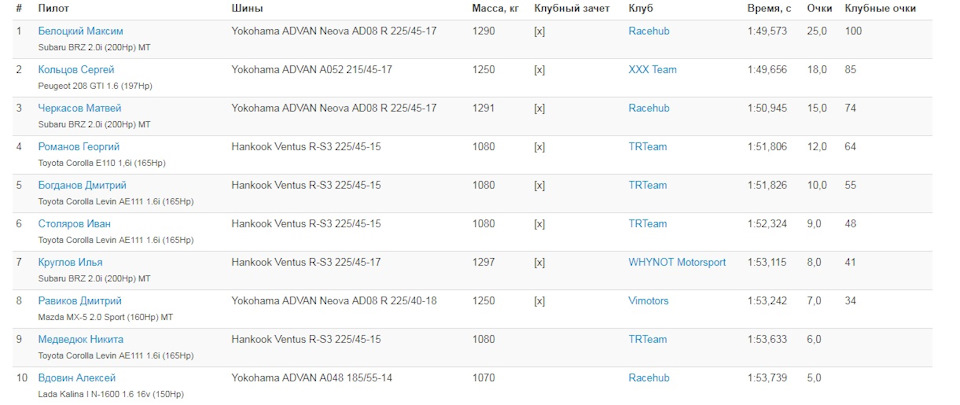Open Равиков Дмитрий profile
This screenshot has height=405, width=960.
pyautogui.click(x=80, y=301)
